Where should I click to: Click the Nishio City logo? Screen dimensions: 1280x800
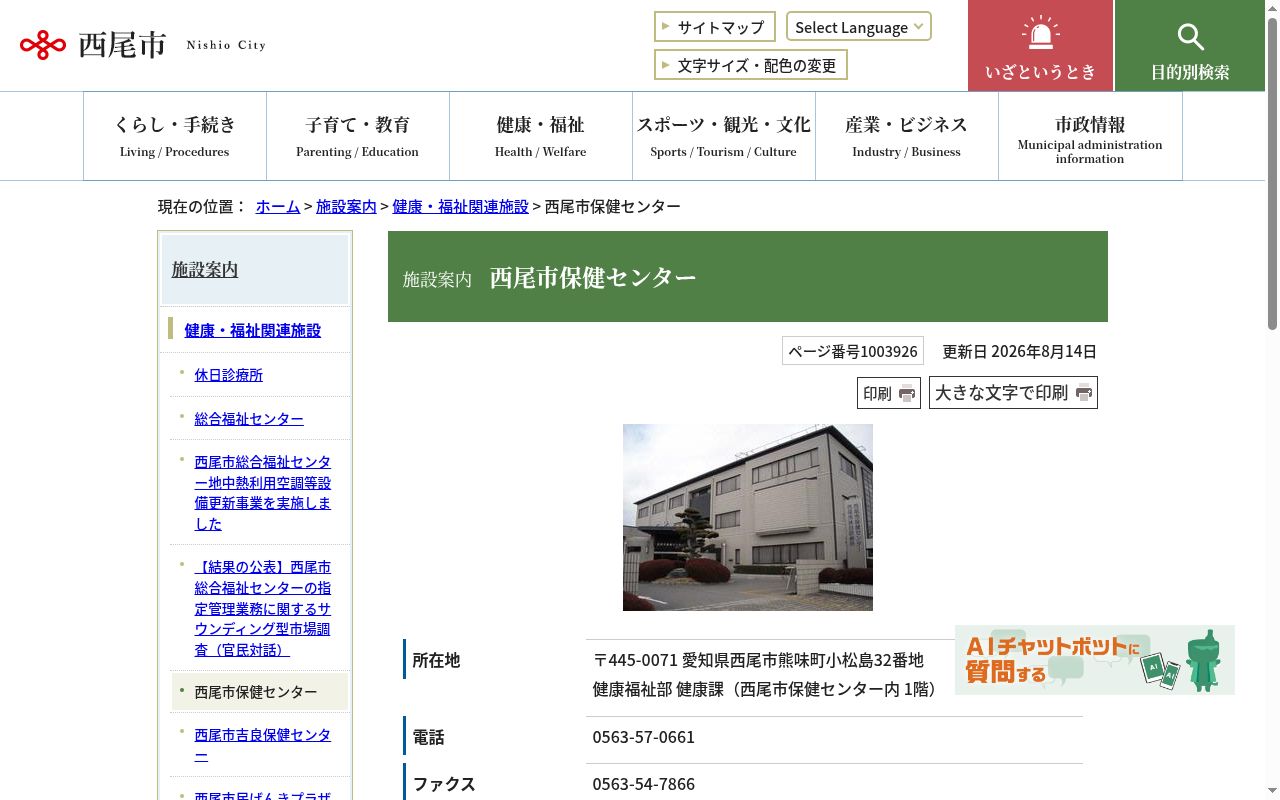pos(143,45)
